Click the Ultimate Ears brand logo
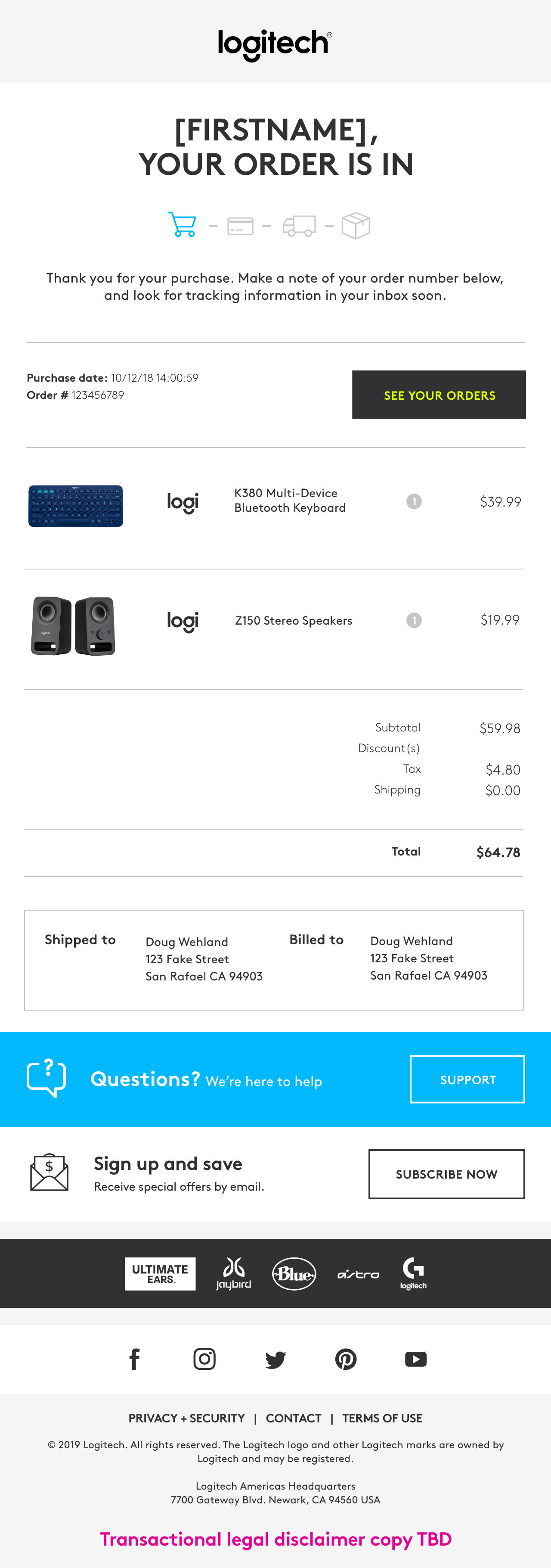 [160, 1274]
